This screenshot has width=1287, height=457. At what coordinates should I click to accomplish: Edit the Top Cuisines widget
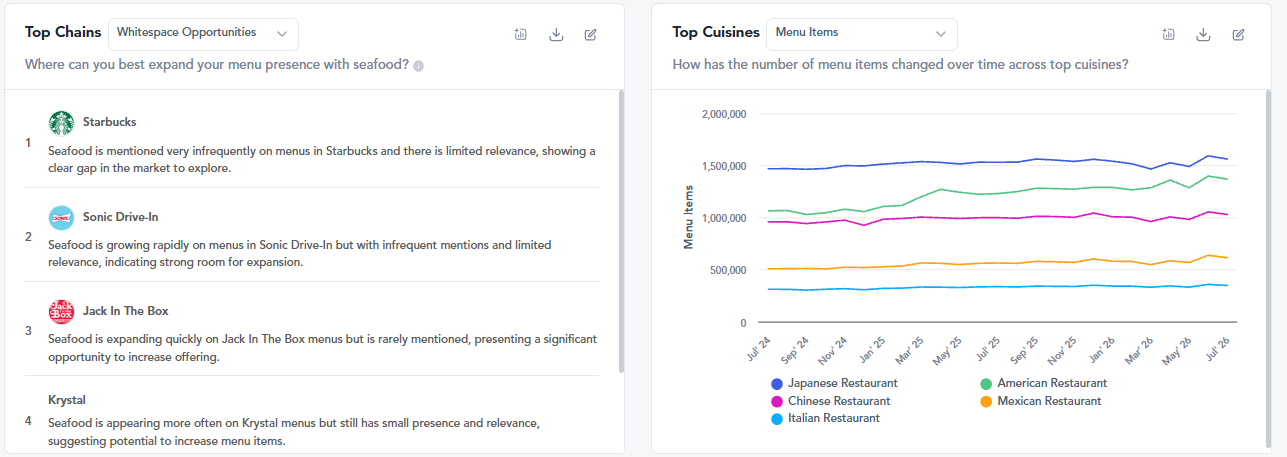1238,34
